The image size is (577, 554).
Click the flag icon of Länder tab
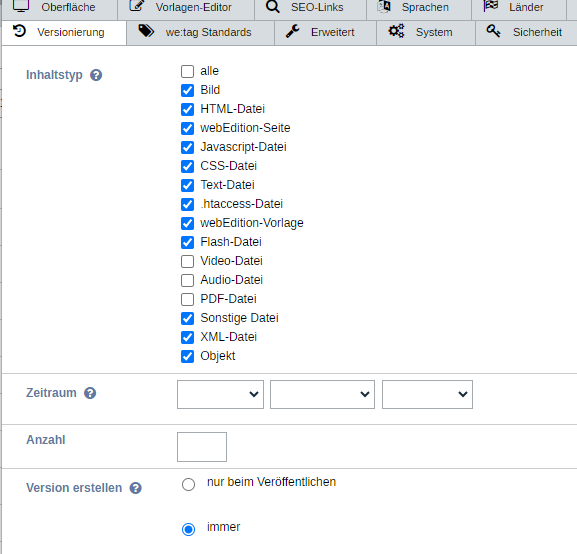(x=491, y=6)
